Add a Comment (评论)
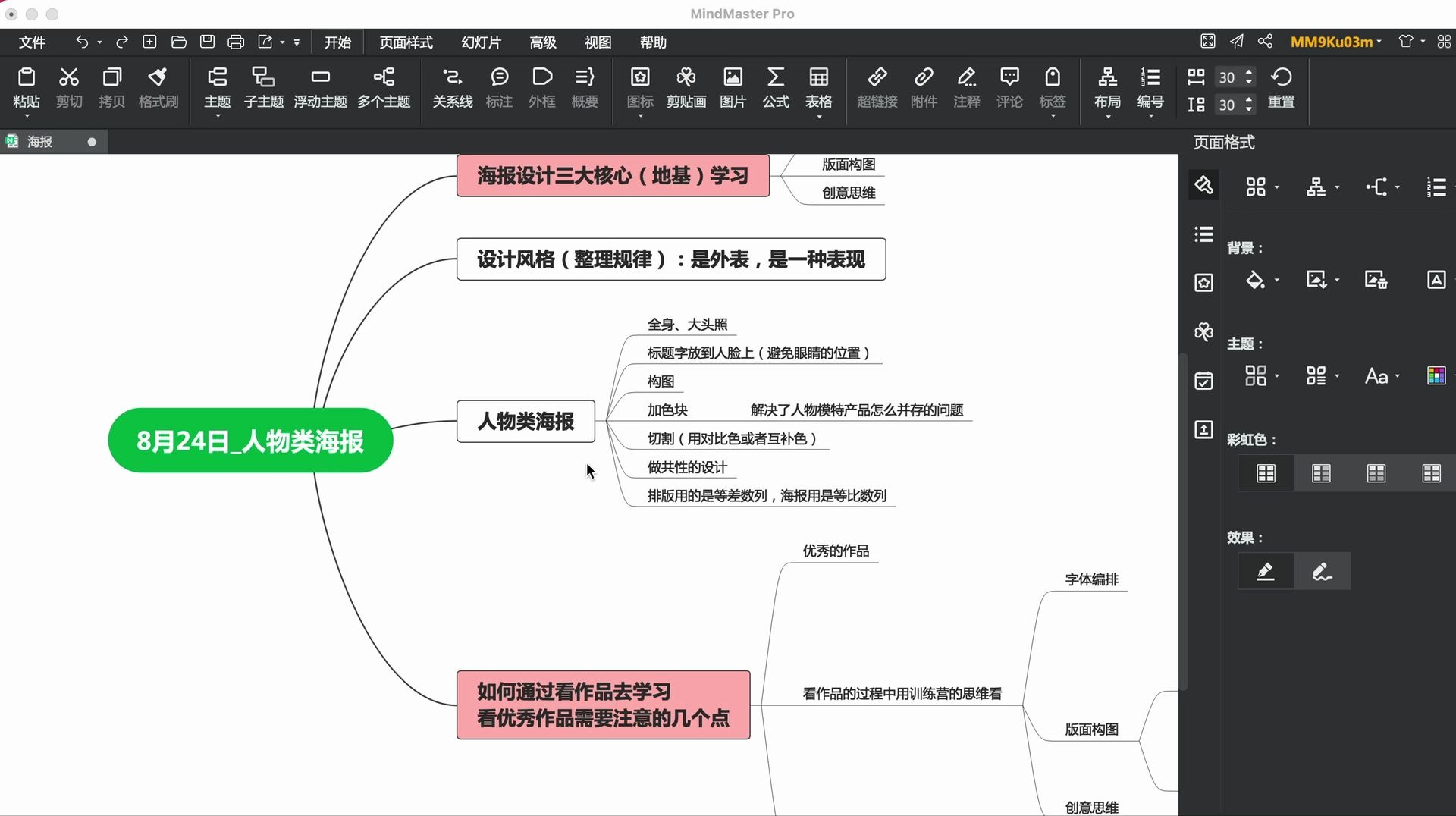Image resolution: width=1456 pixels, height=816 pixels. 1009,88
